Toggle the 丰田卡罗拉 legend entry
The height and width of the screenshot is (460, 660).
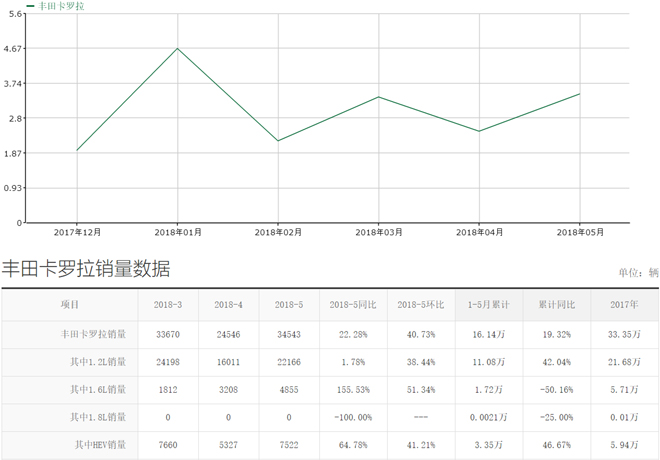pyautogui.click(x=55, y=6)
